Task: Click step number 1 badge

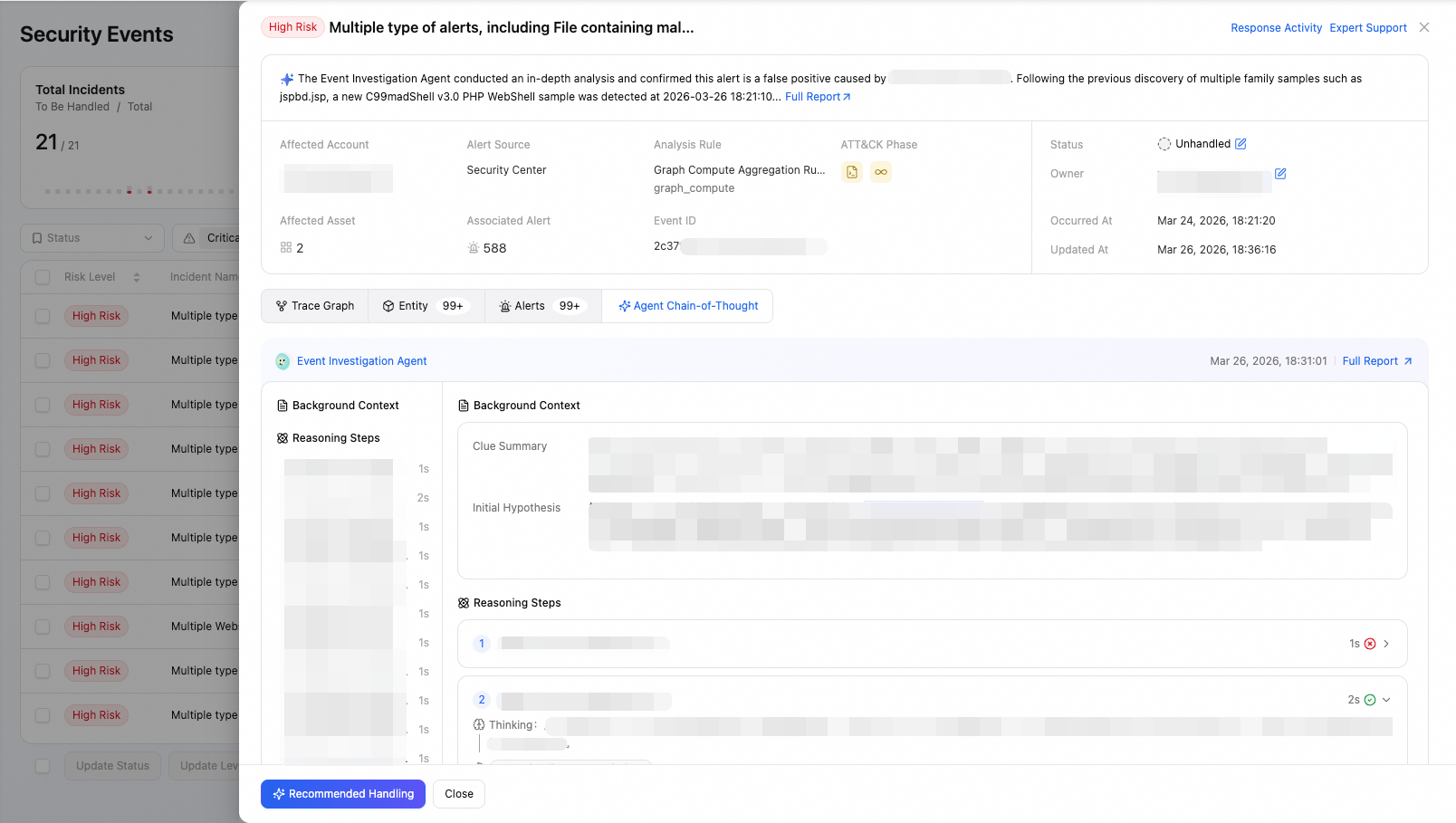Action: point(482,644)
